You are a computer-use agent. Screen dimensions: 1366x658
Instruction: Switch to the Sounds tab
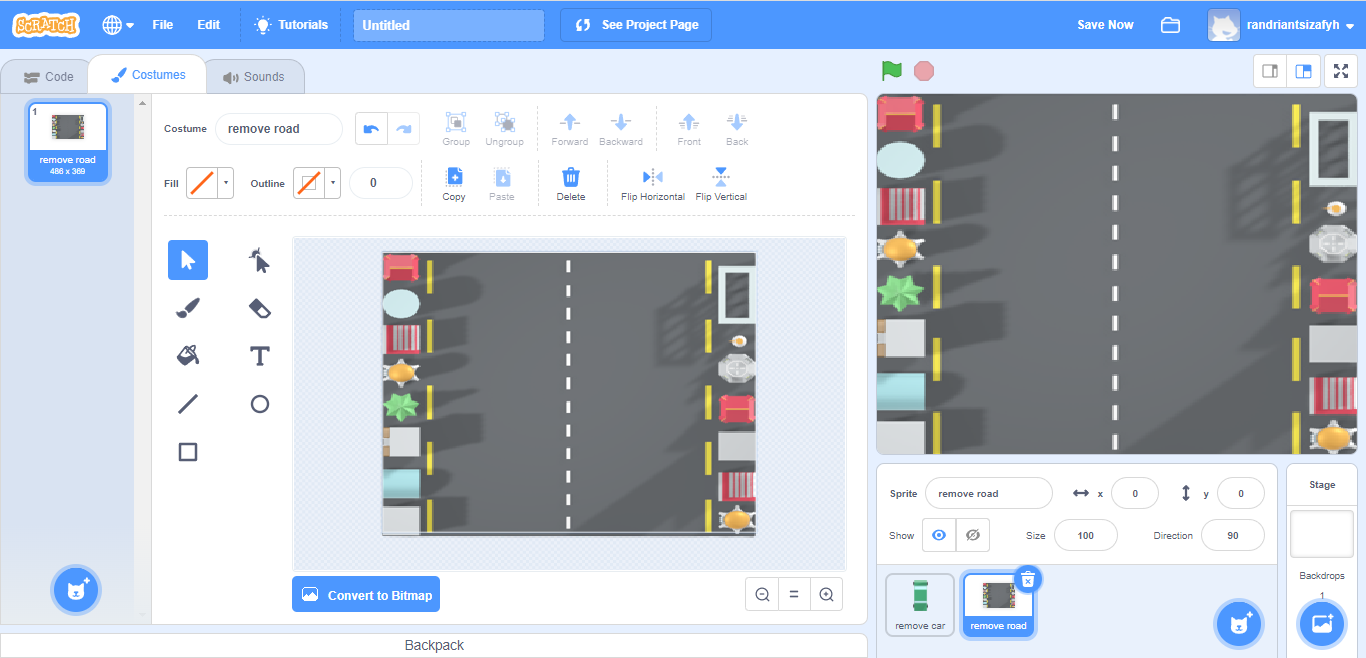pos(254,77)
